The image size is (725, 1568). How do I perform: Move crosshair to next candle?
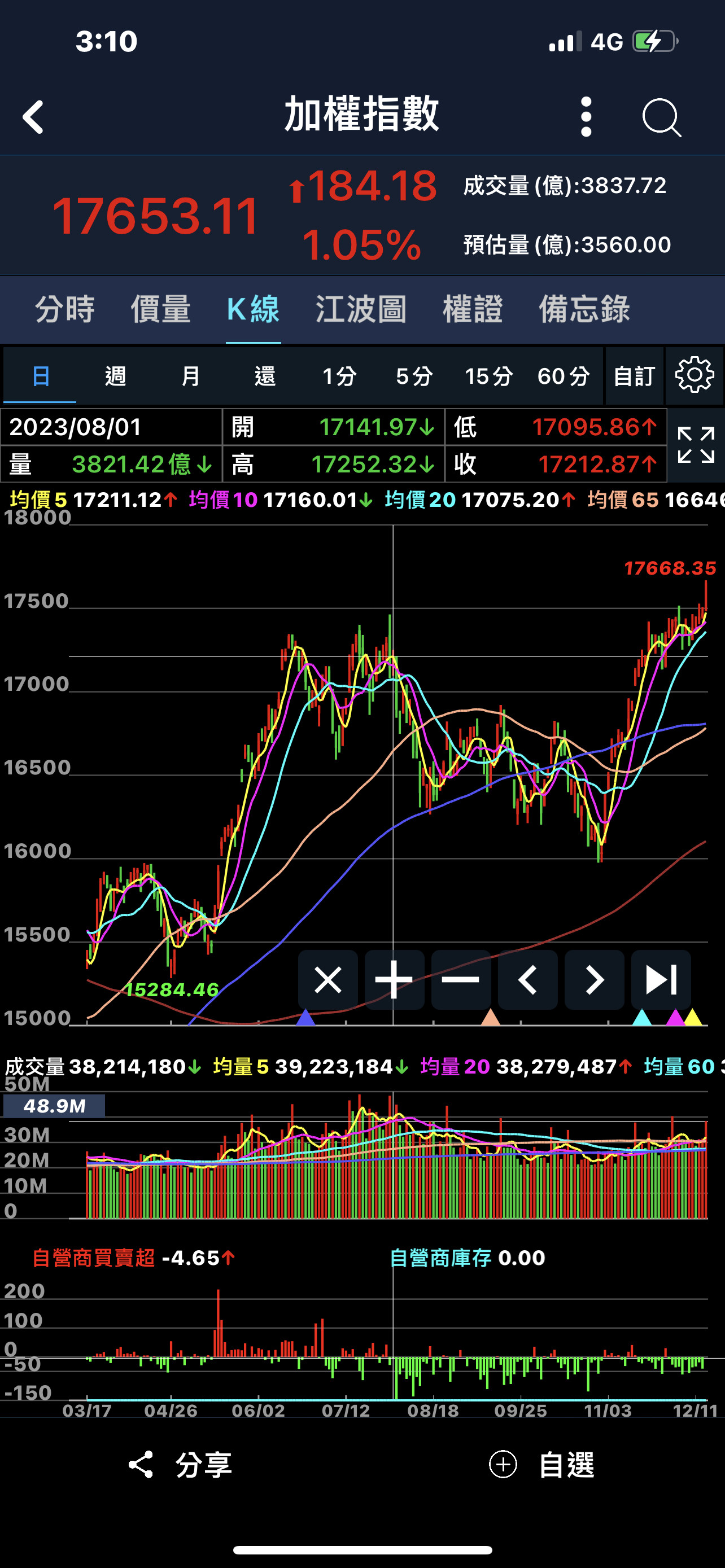(594, 980)
